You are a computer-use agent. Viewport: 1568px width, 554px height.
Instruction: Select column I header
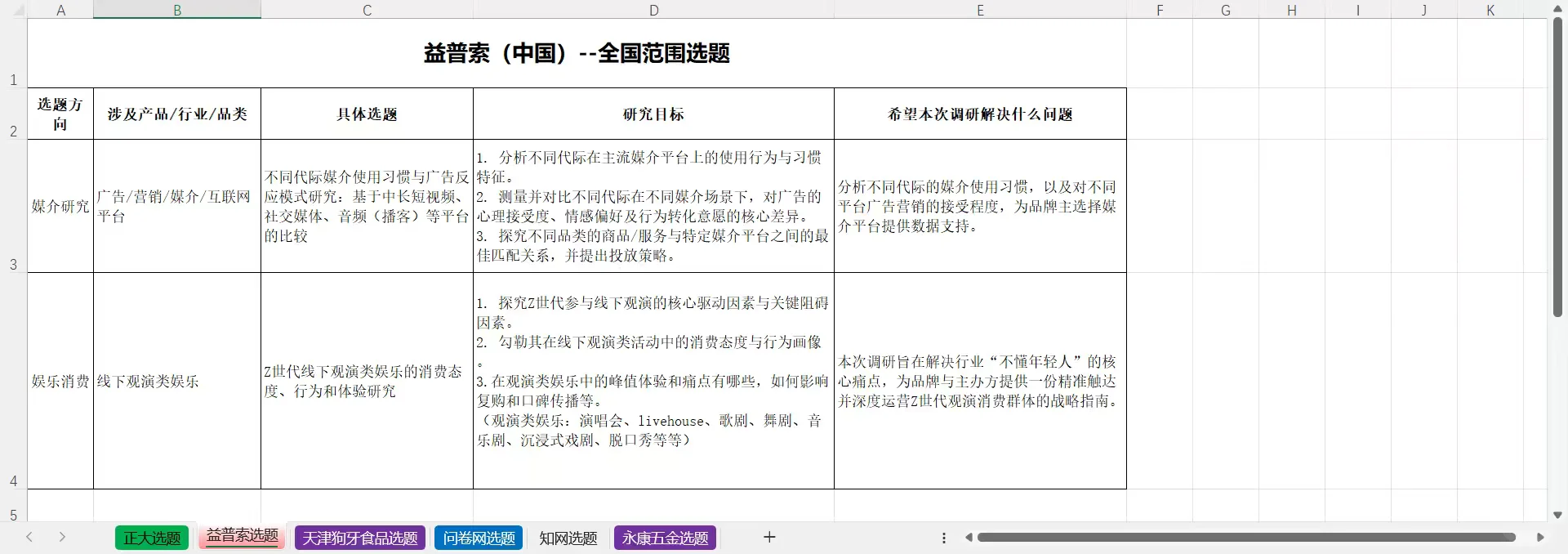1358,10
